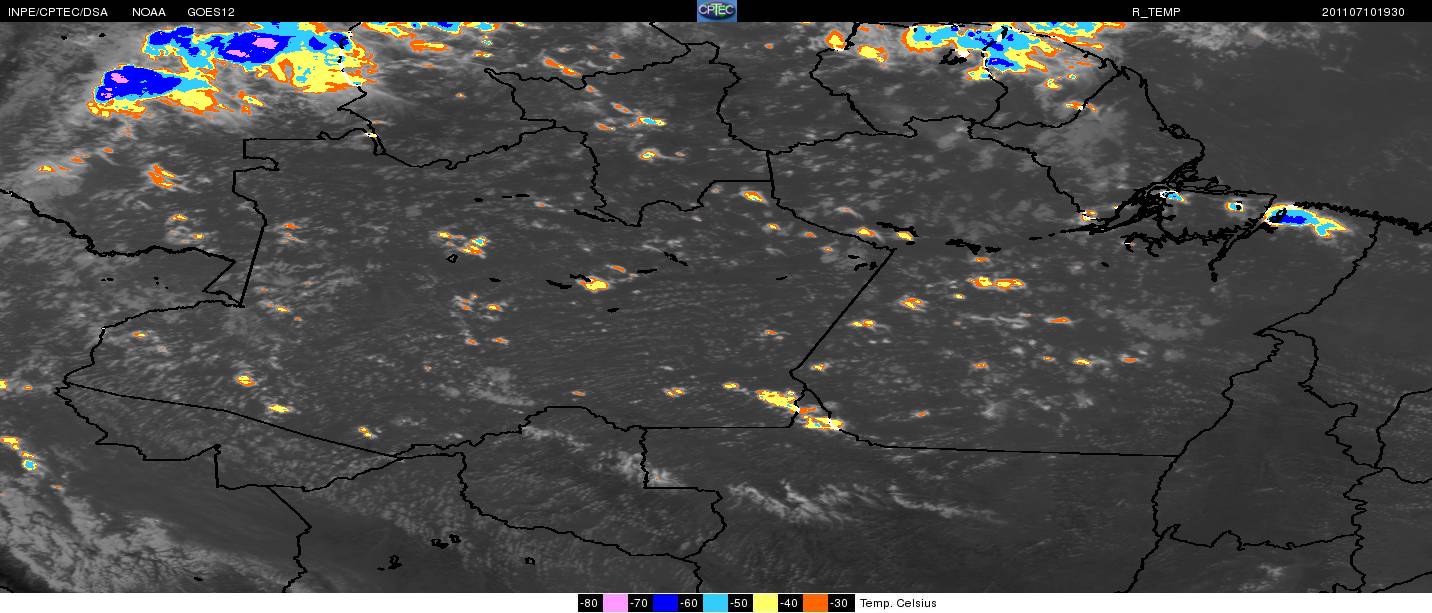This screenshot has width=1432, height=613.
Task: Click the -50 legend label
Action: point(740,603)
